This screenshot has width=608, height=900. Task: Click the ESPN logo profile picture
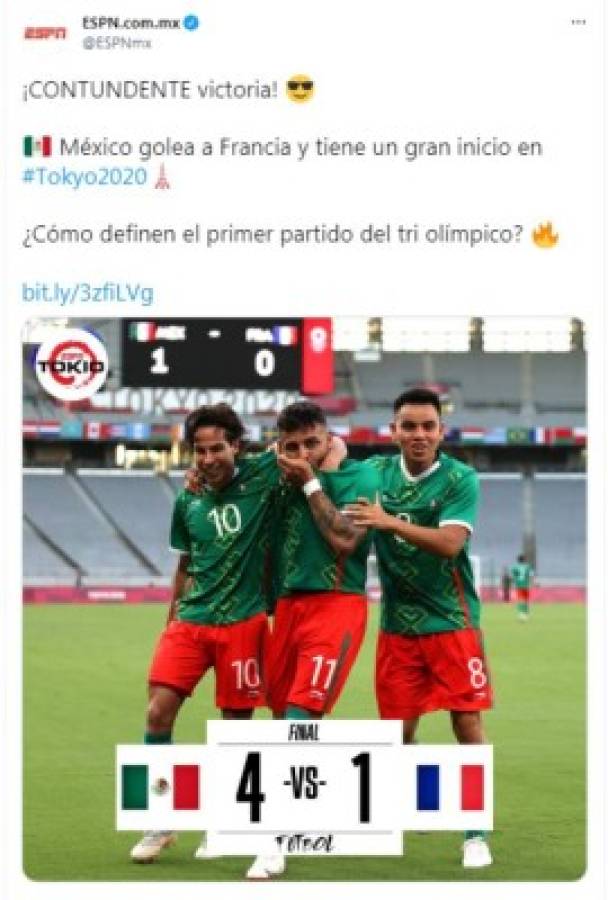pos(45,33)
